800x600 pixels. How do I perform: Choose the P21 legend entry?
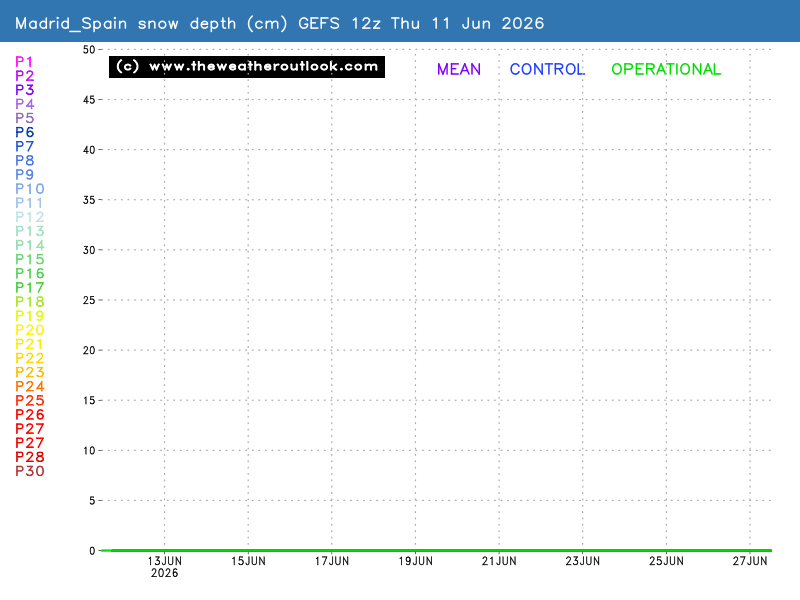pyautogui.click(x=29, y=344)
